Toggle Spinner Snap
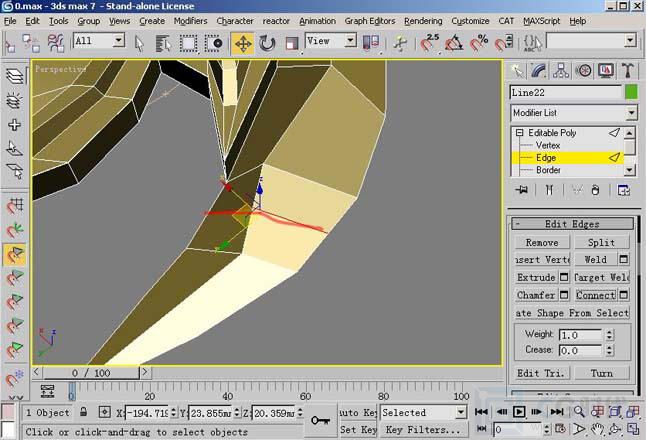Screen dimensions: 646x440 pyautogui.click(x=503, y=43)
